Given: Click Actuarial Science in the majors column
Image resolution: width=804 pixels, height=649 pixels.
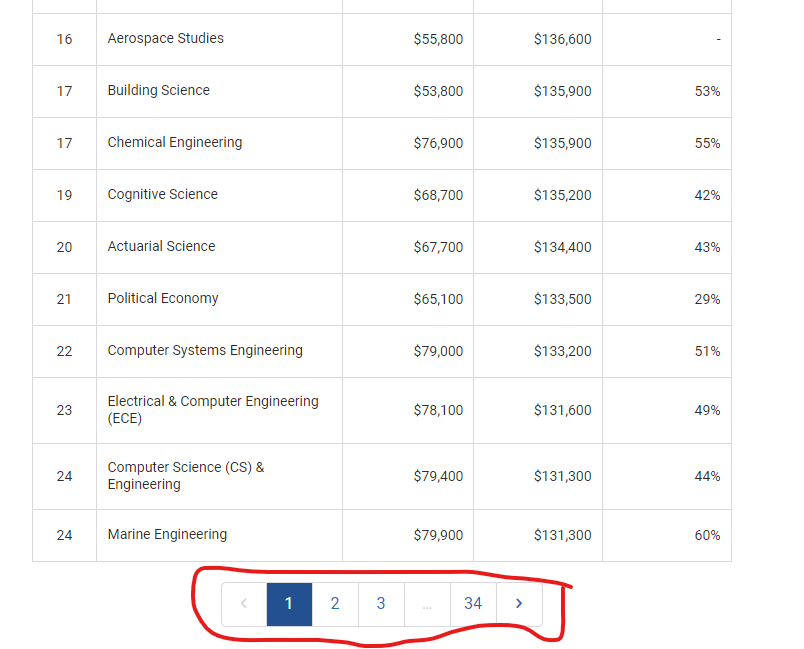Looking at the screenshot, I should (162, 246).
